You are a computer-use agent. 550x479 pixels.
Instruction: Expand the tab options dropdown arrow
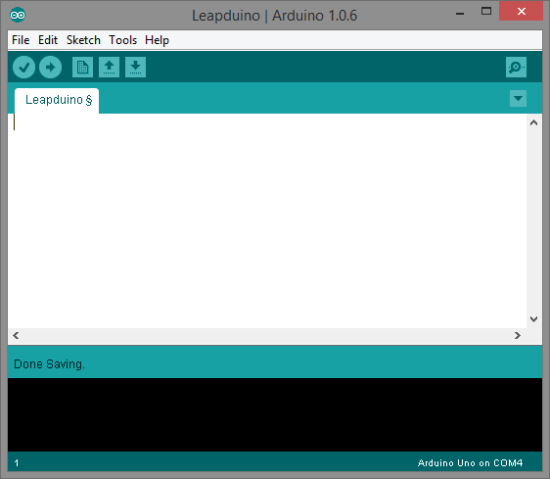coord(518,99)
